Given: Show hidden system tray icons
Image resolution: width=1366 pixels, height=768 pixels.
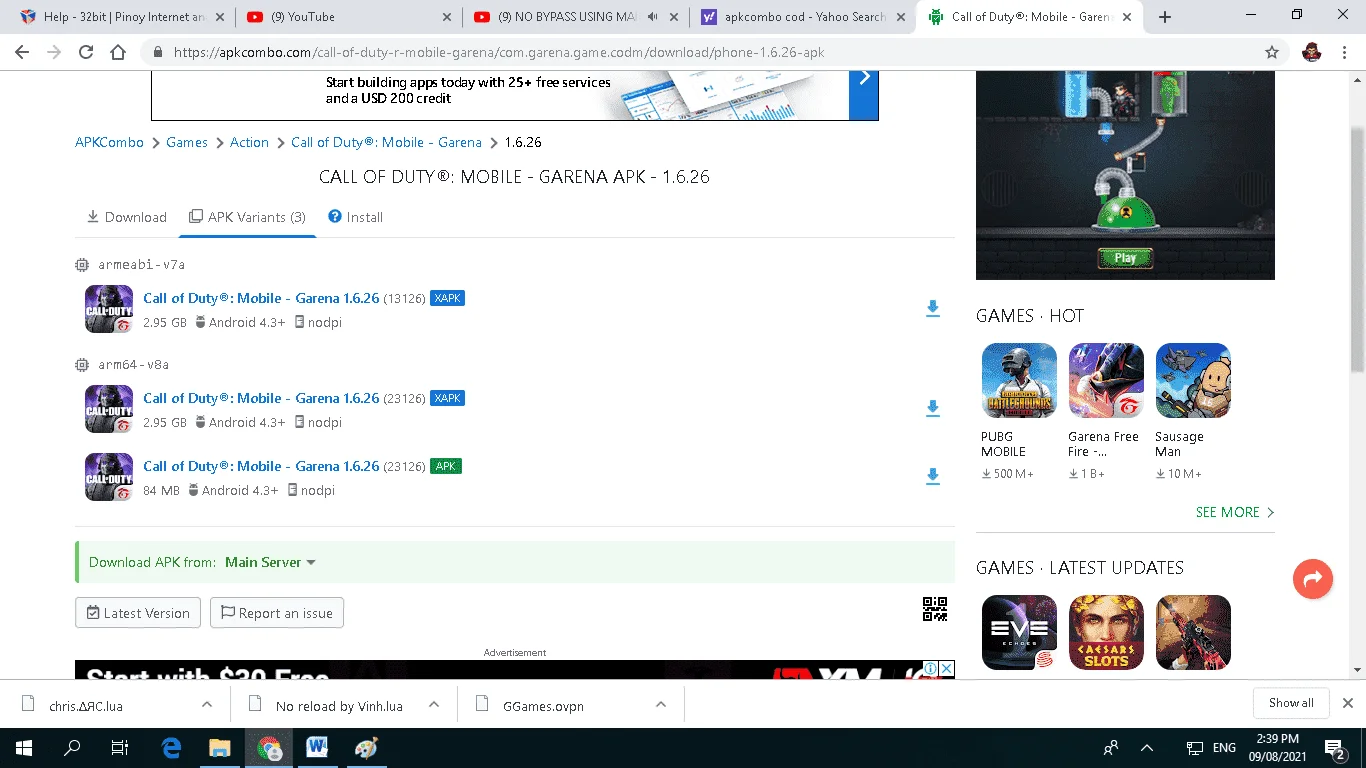Looking at the screenshot, I should pyautogui.click(x=1147, y=748).
